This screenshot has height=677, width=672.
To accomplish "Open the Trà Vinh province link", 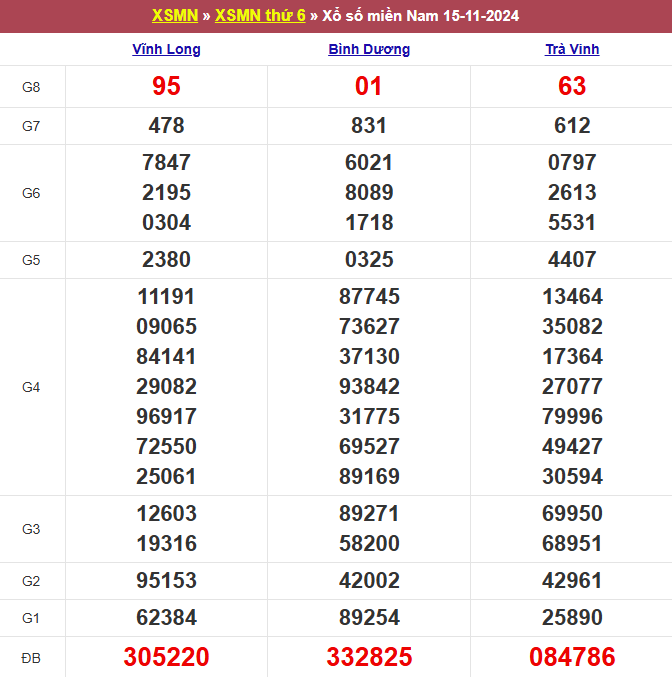I will point(572,49).
